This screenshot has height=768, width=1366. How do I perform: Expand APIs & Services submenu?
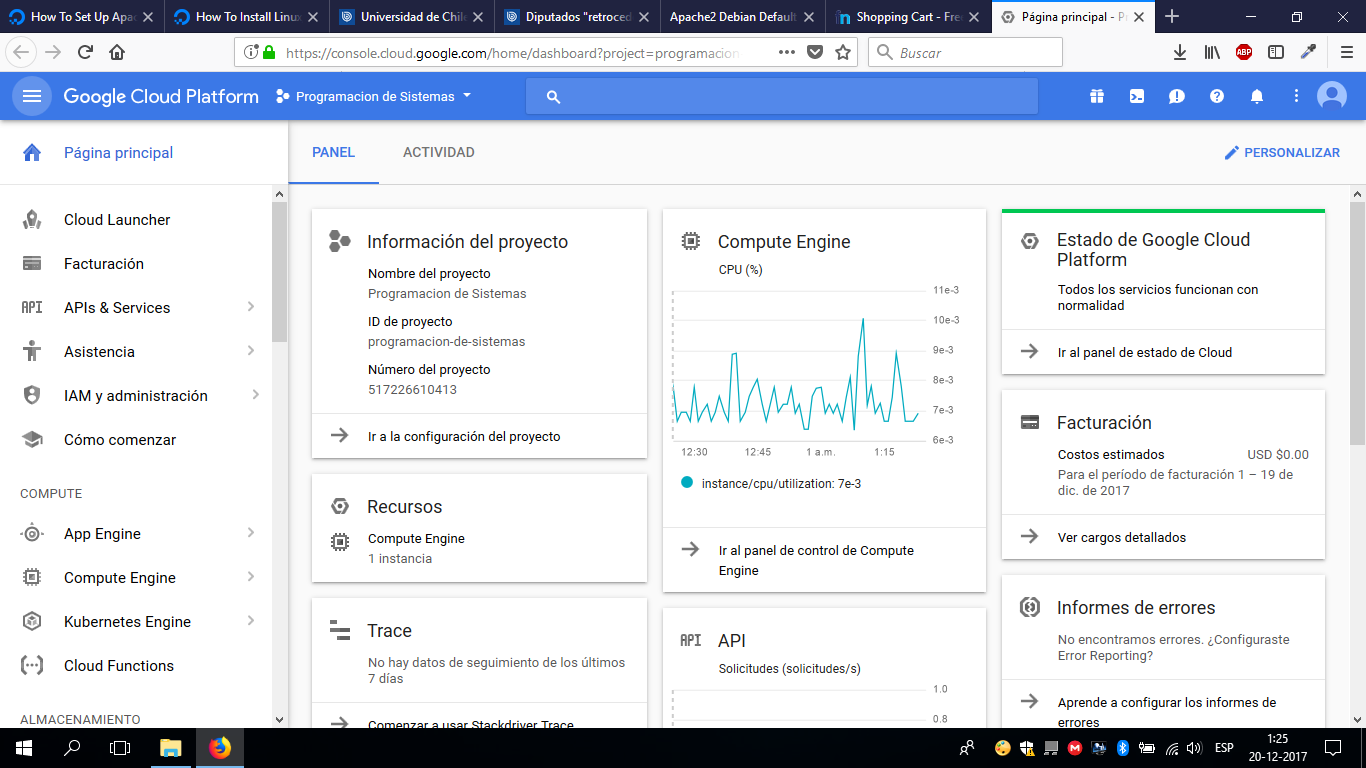click(251, 307)
